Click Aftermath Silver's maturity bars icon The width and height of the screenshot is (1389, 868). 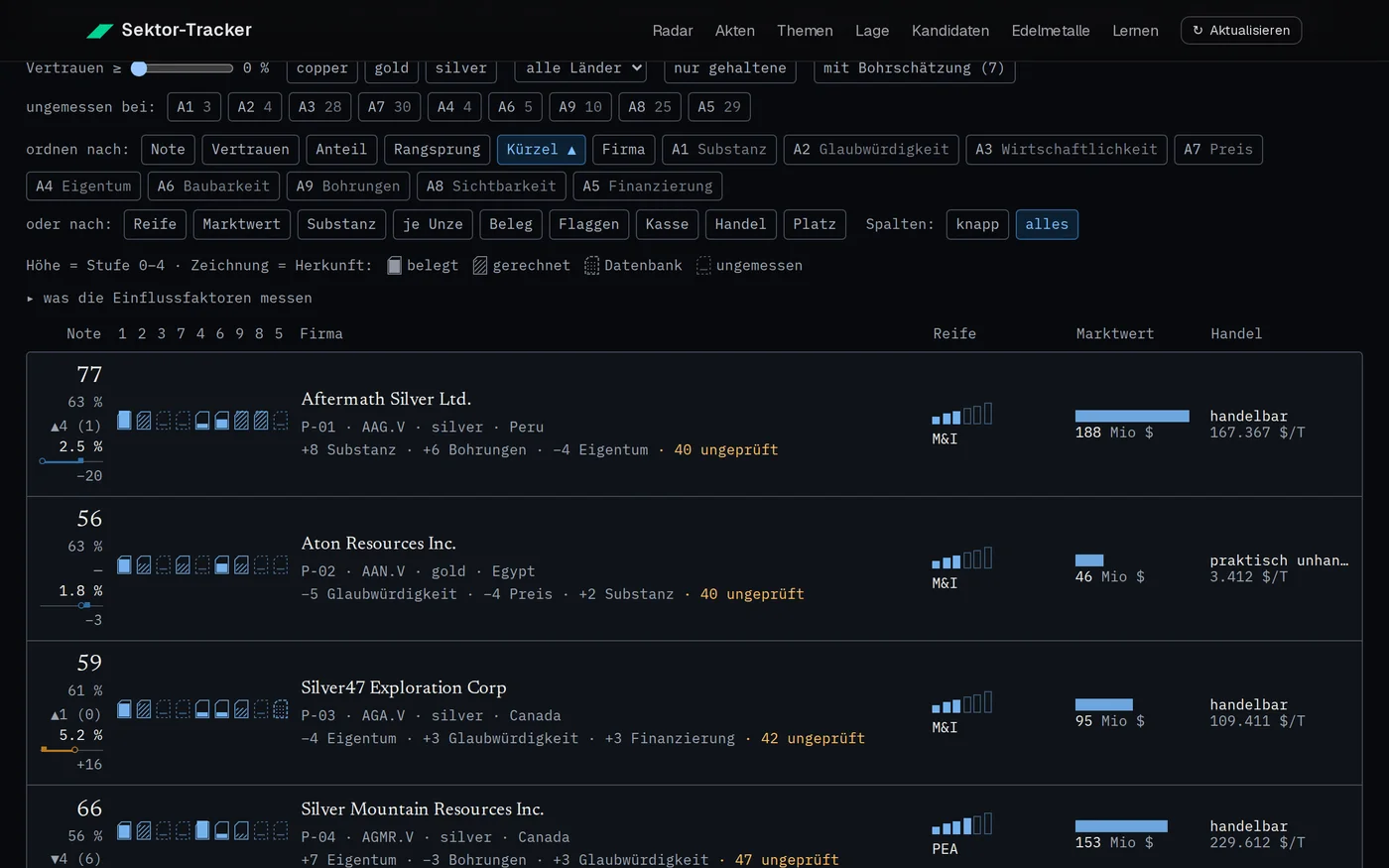(x=962, y=414)
